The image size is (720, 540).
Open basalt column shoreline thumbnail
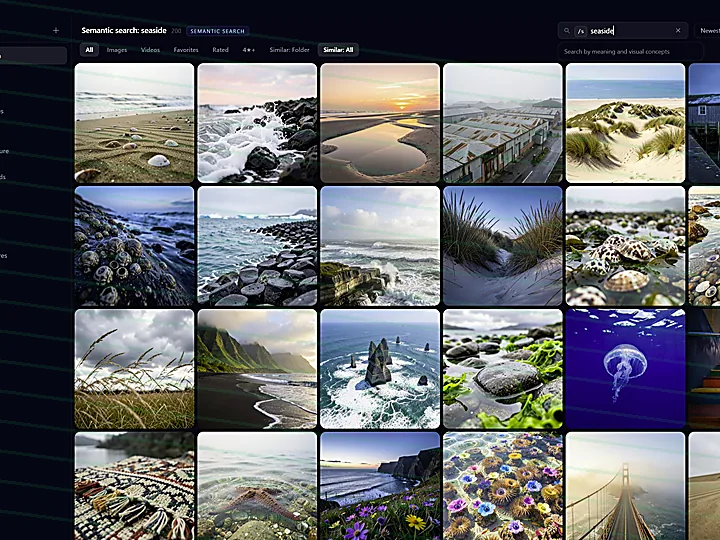(x=257, y=246)
